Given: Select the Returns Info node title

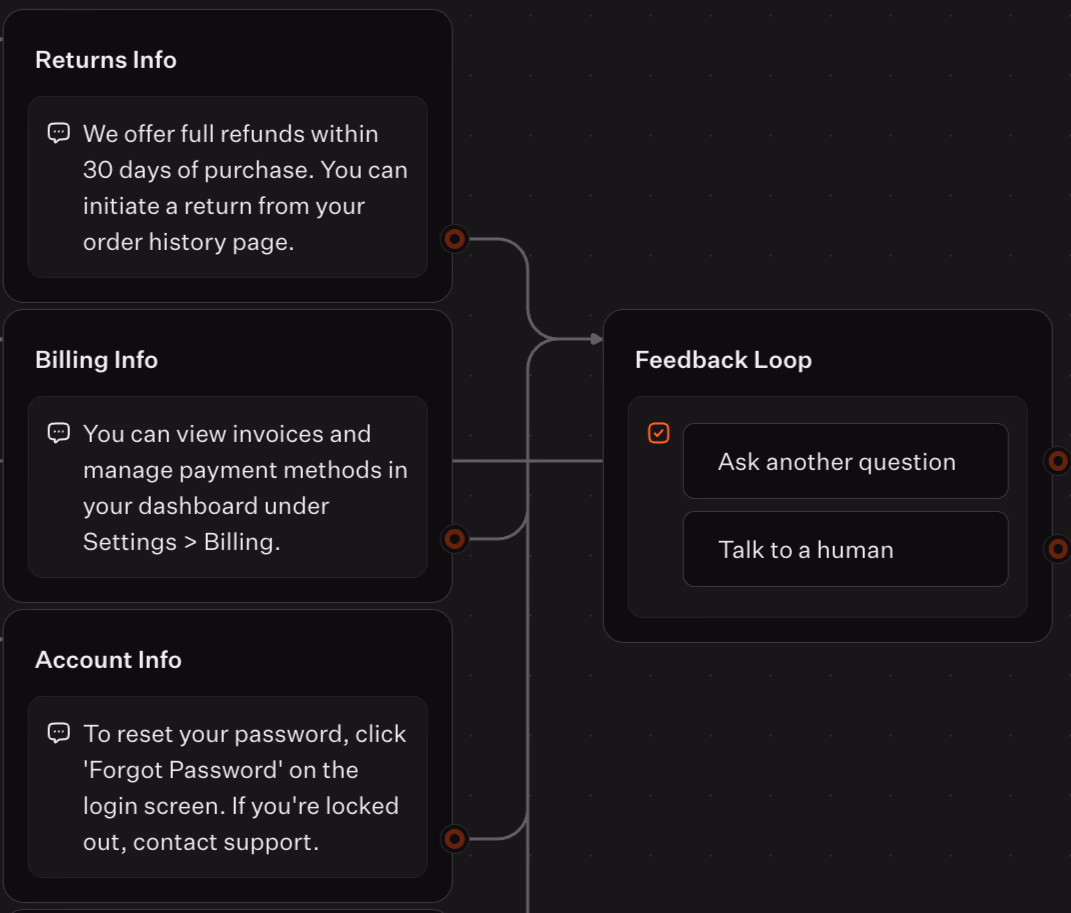Looking at the screenshot, I should (x=106, y=60).
